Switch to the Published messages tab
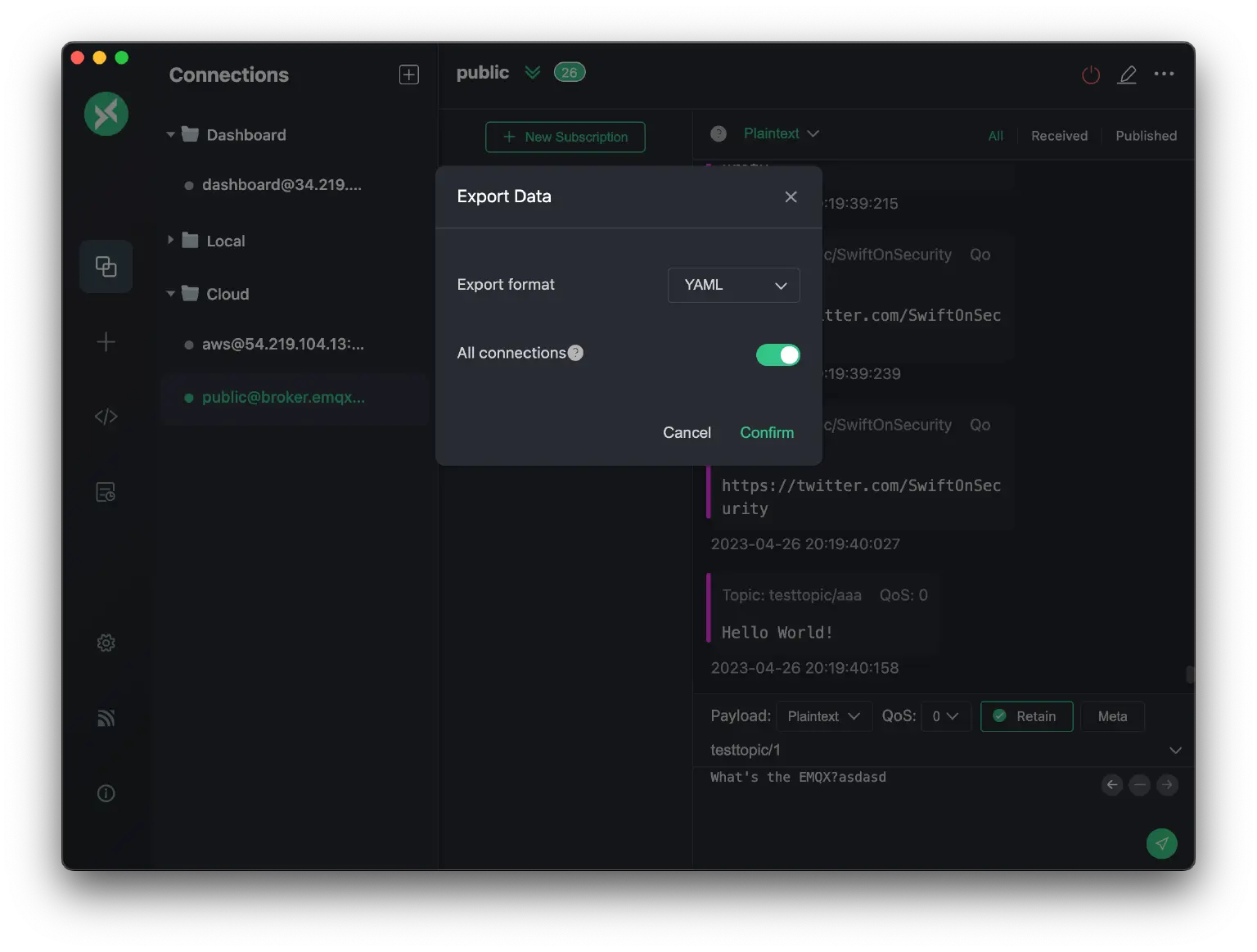1257x952 pixels. tap(1145, 135)
